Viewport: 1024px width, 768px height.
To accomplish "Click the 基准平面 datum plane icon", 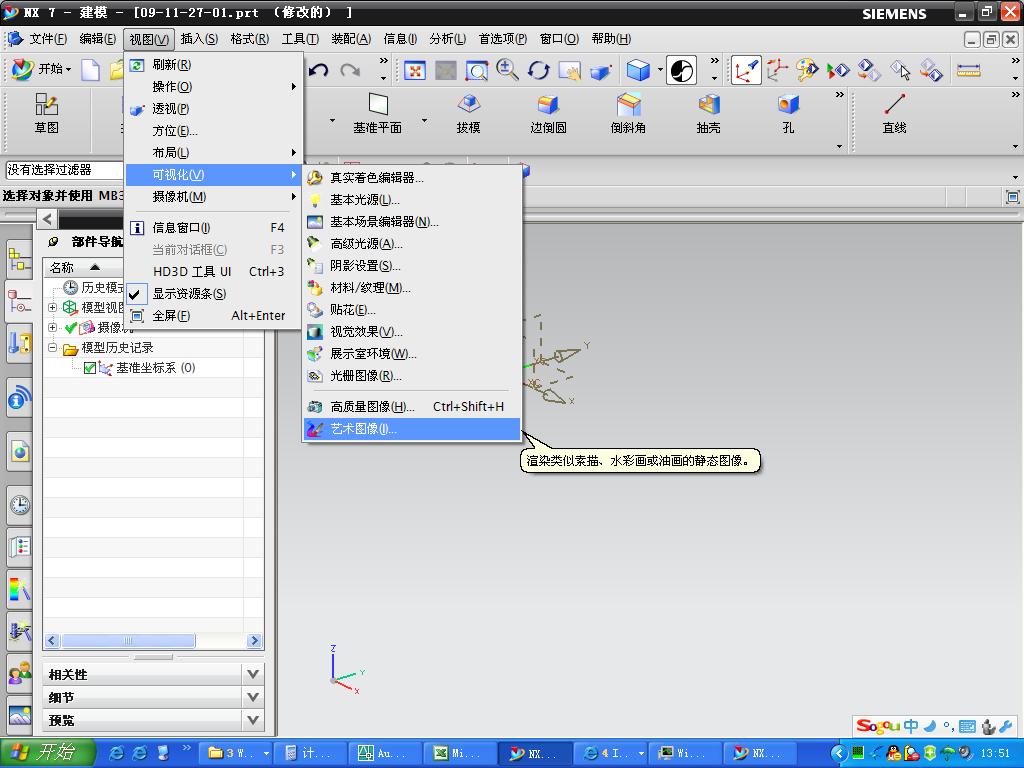I will pos(378,104).
